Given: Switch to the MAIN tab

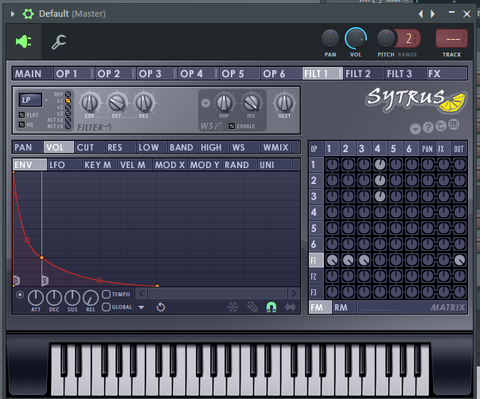Looking at the screenshot, I should click(x=33, y=73).
